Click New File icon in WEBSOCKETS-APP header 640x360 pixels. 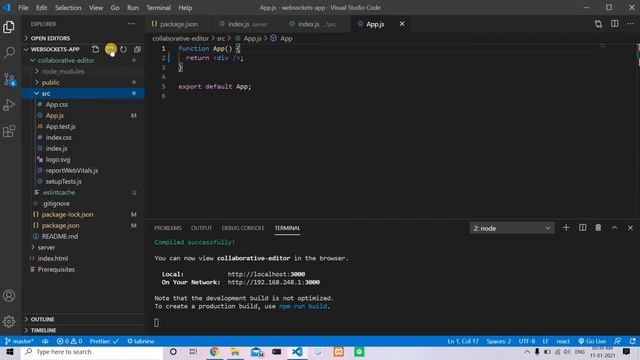click(x=96, y=49)
